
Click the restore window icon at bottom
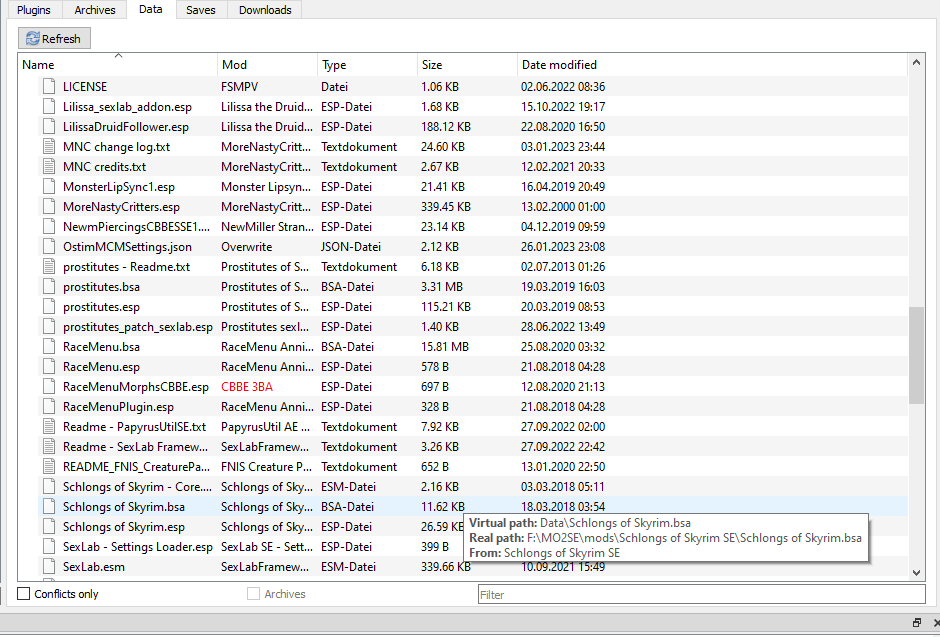pos(917,623)
